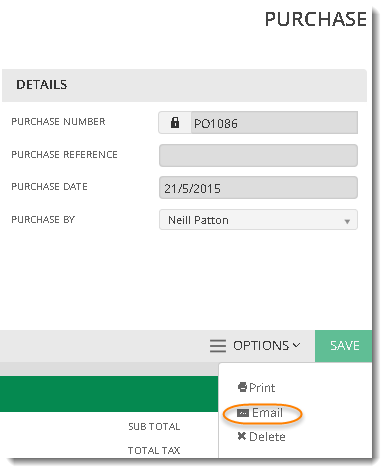
Task: Open the Options menu button
Action: pyautogui.click(x=255, y=346)
